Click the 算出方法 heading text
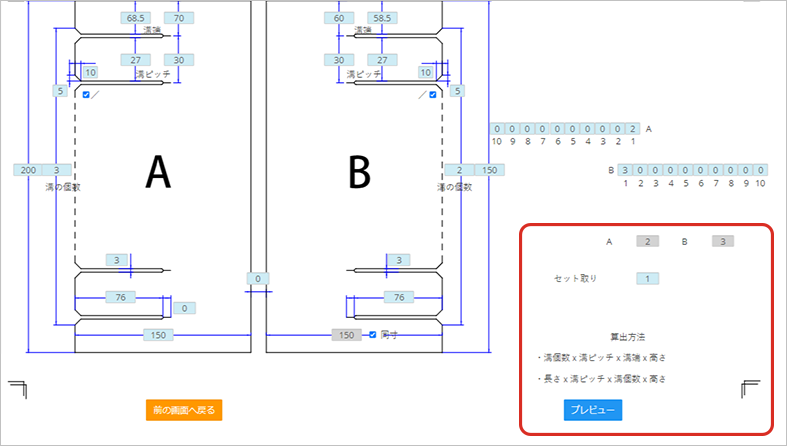 pos(627,337)
